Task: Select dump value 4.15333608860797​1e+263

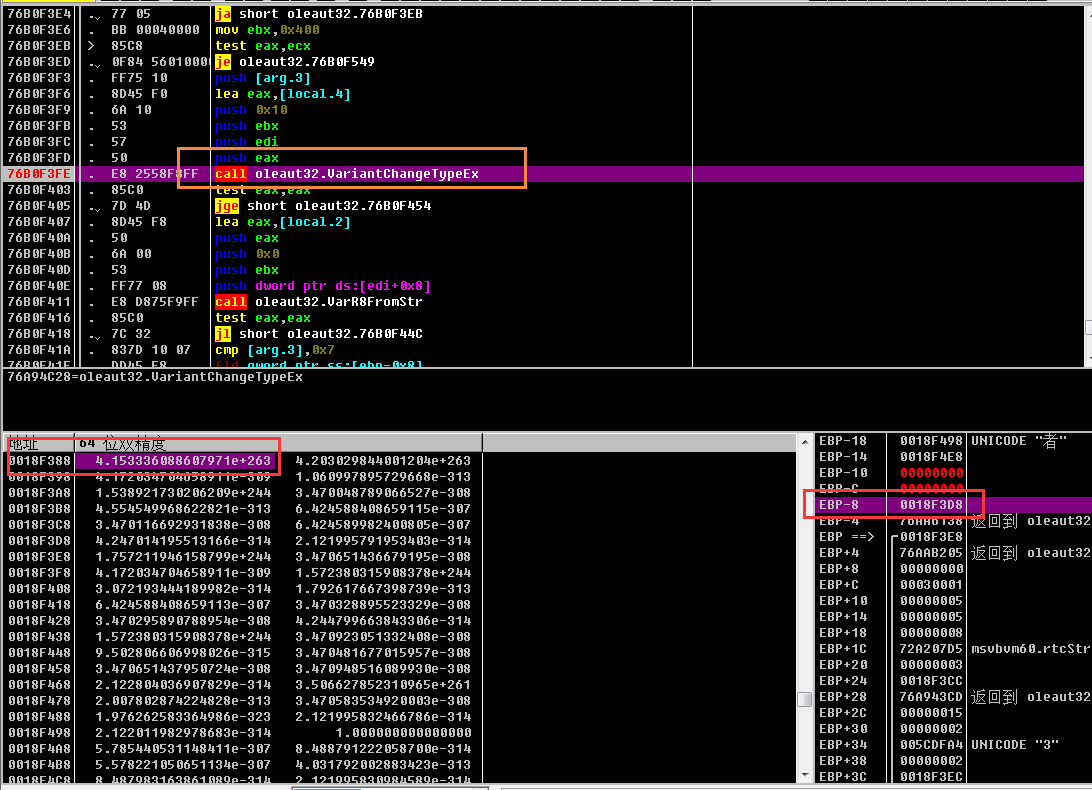Action: tap(182, 460)
